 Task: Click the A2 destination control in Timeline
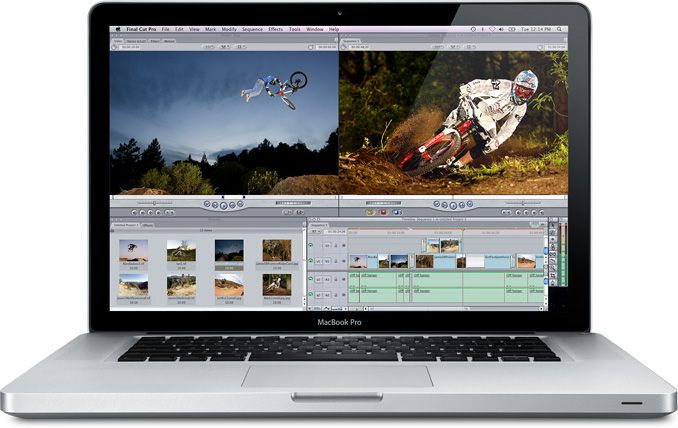pyautogui.click(x=327, y=295)
